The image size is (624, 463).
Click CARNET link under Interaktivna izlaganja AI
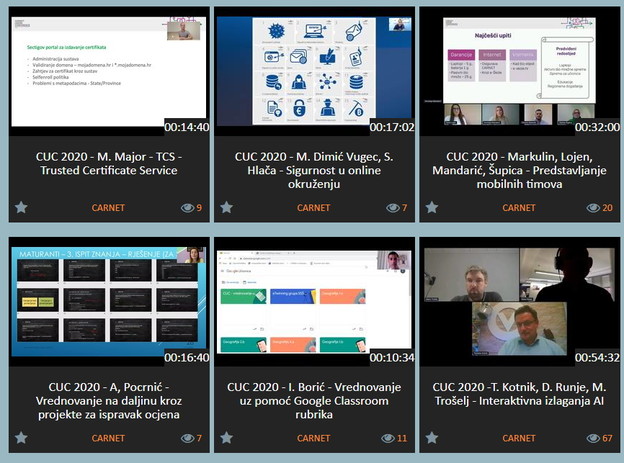coord(519,438)
